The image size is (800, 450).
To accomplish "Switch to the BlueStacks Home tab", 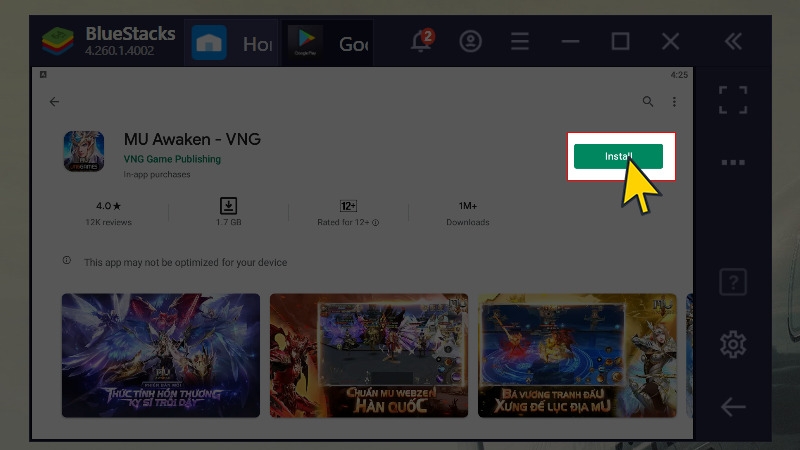I will pos(232,43).
